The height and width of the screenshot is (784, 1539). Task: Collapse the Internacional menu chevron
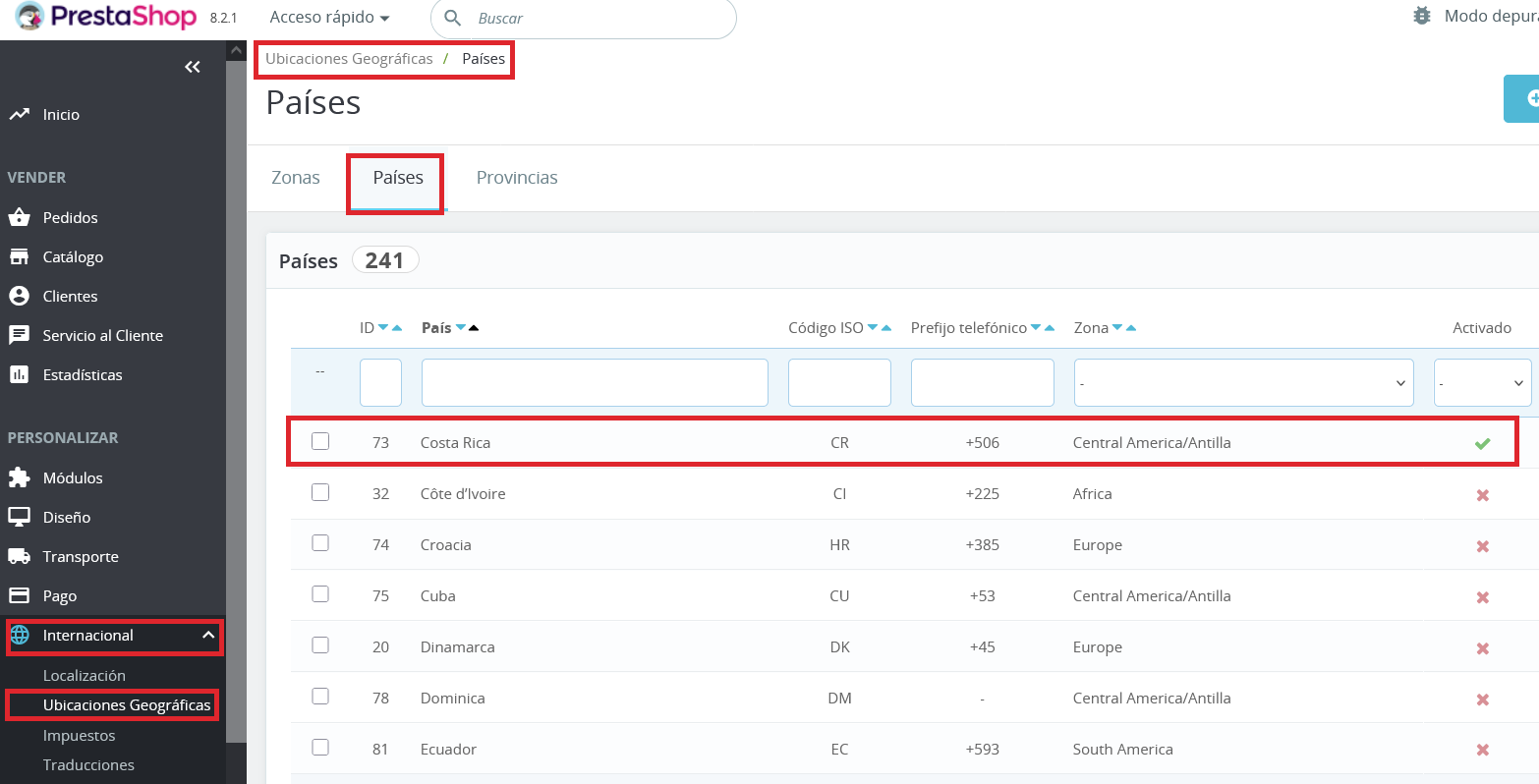pos(208,636)
